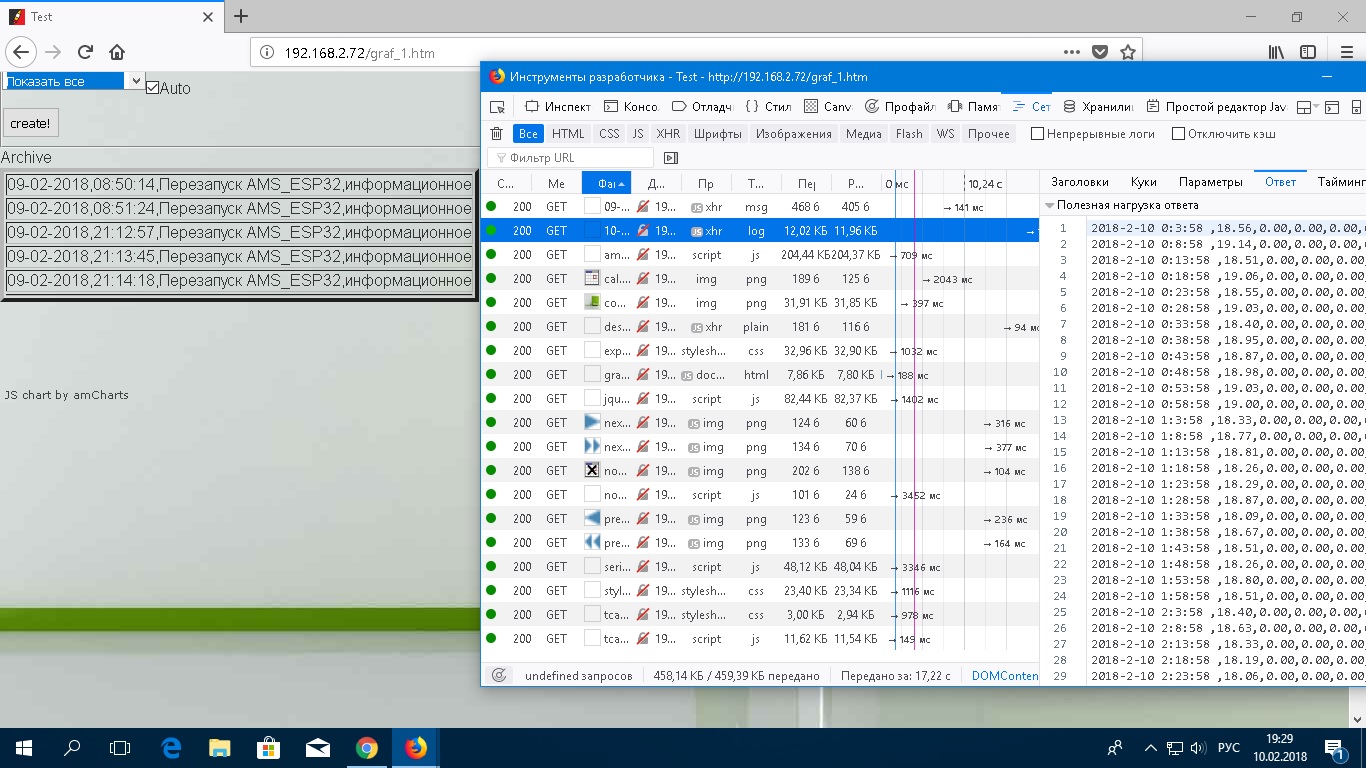Enable "Отключить кэш" checkbox
This screenshot has height=768, width=1366.
pyautogui.click(x=1178, y=134)
